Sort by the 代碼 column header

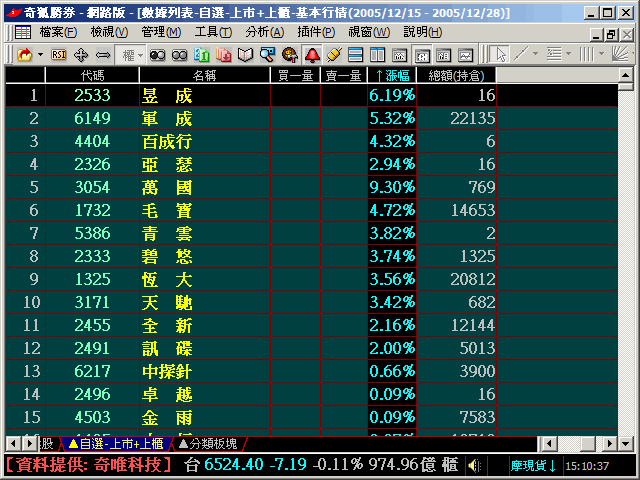[92, 76]
